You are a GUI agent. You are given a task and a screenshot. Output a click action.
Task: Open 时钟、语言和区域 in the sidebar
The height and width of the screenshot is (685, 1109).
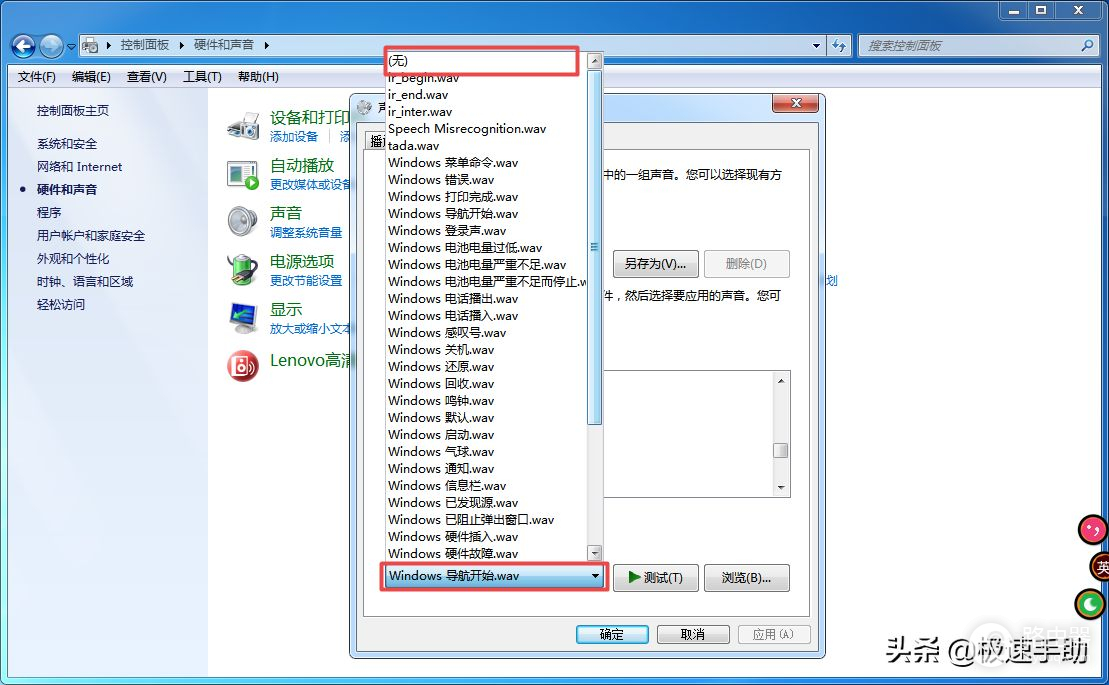click(x=85, y=281)
